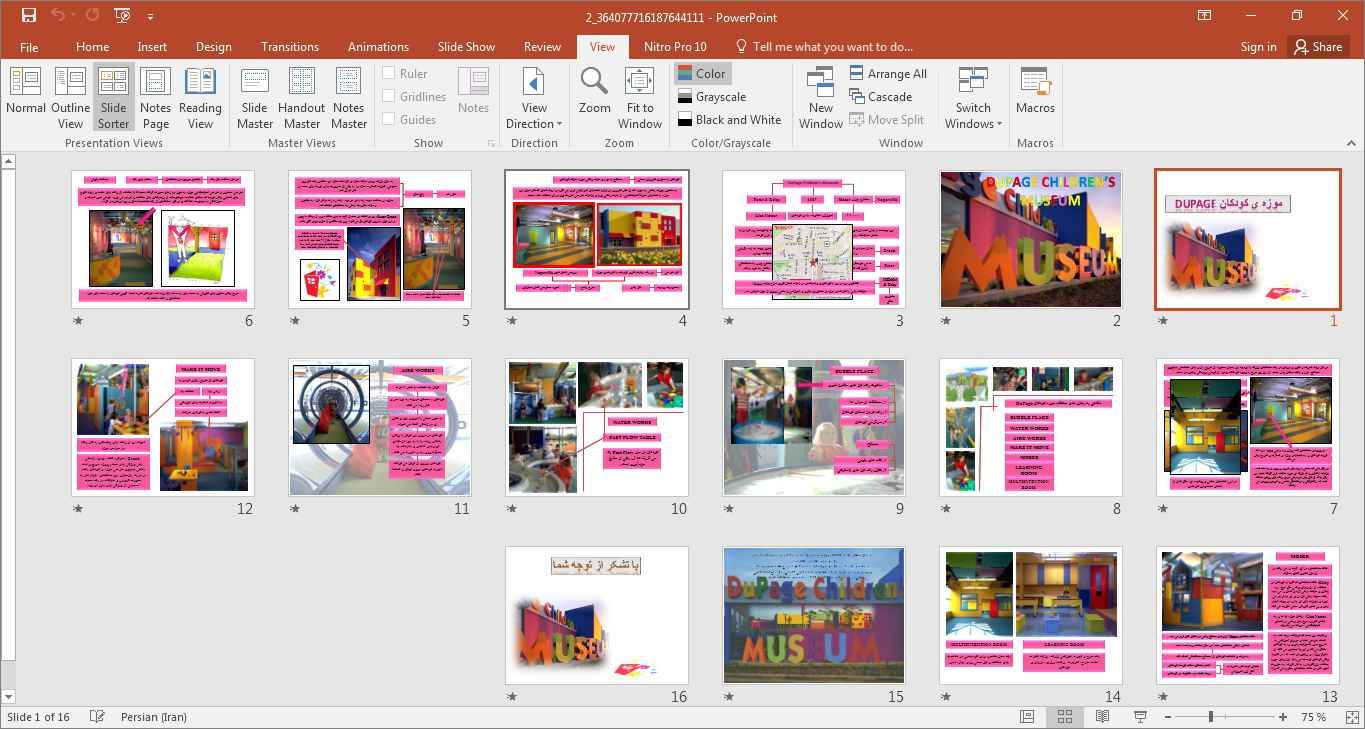
Task: Toggle the Gridlines checkbox
Action: click(389, 96)
